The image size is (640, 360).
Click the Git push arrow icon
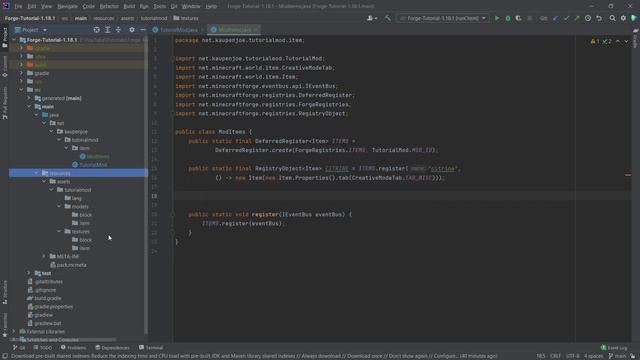(577, 18)
